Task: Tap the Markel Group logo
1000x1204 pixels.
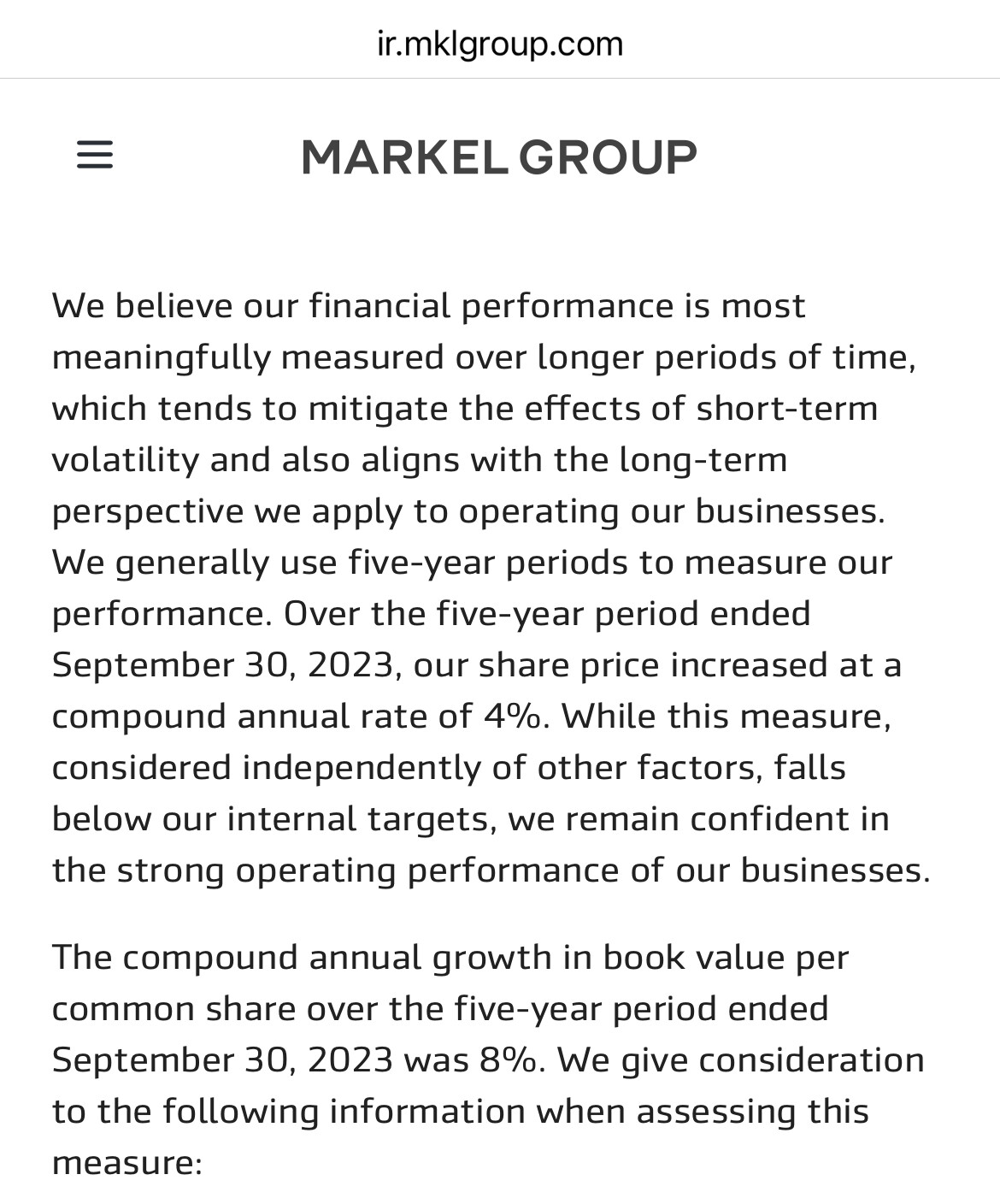Action: pos(499,157)
